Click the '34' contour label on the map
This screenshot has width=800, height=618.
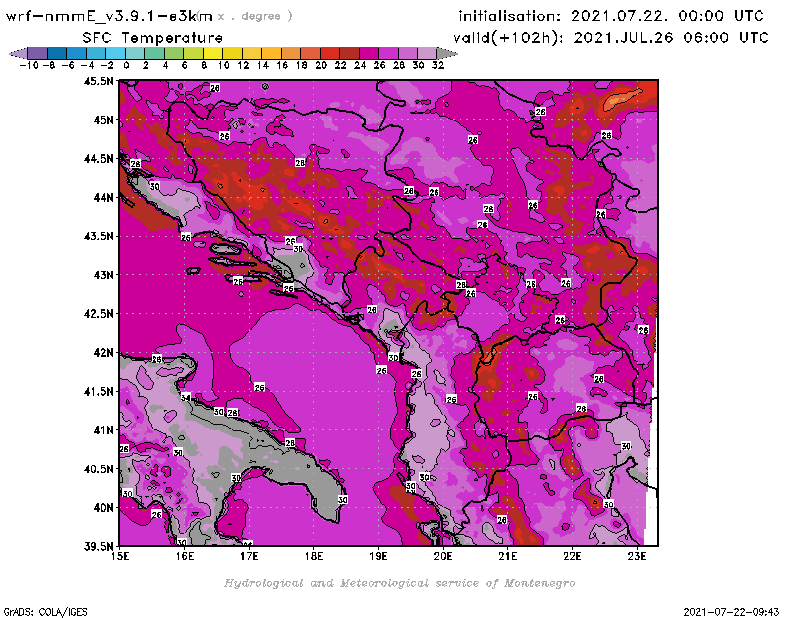coord(185,398)
